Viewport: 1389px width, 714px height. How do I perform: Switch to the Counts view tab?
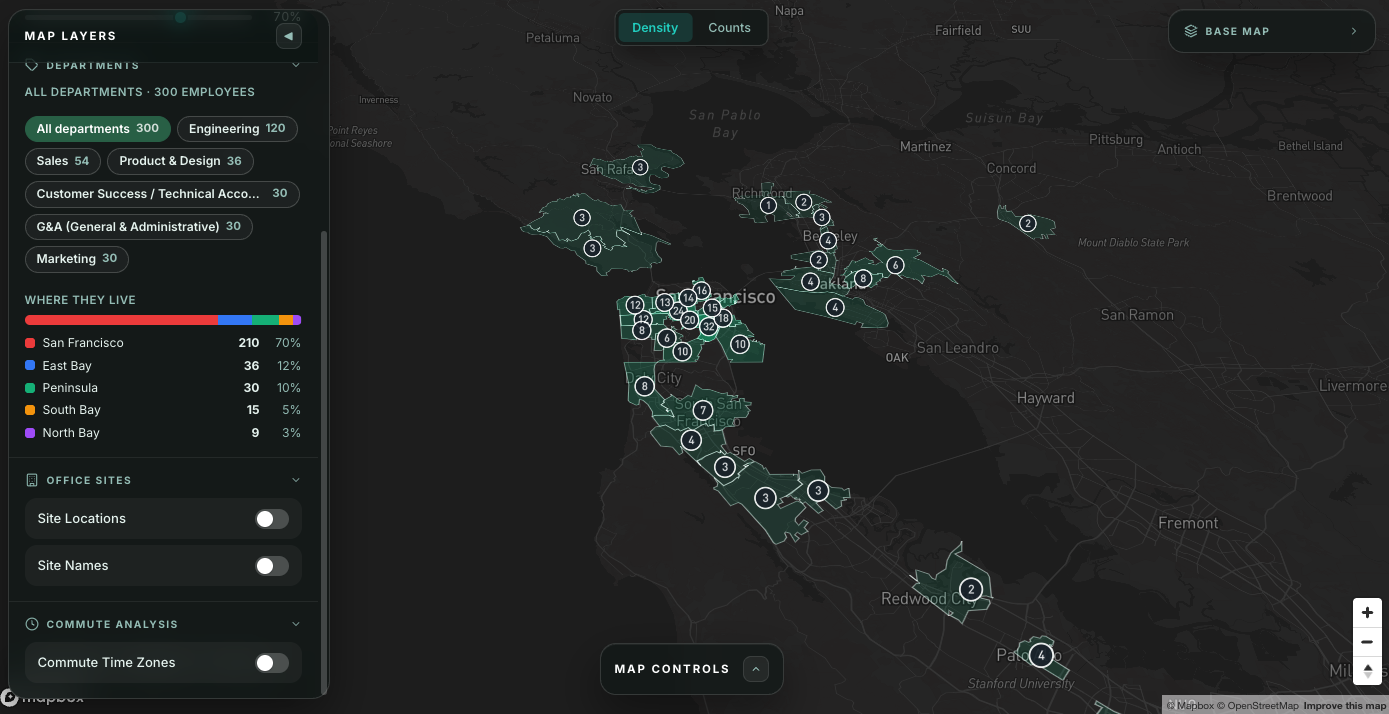(x=729, y=28)
